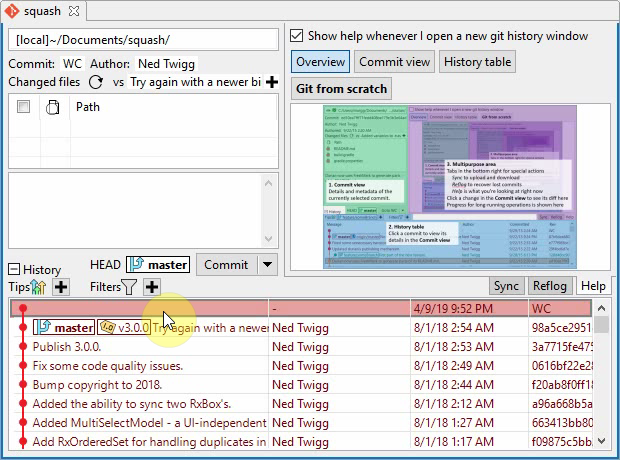Image resolution: width=620 pixels, height=460 pixels.
Task: Click the Filters funnel icon
Action: [x=129, y=287]
